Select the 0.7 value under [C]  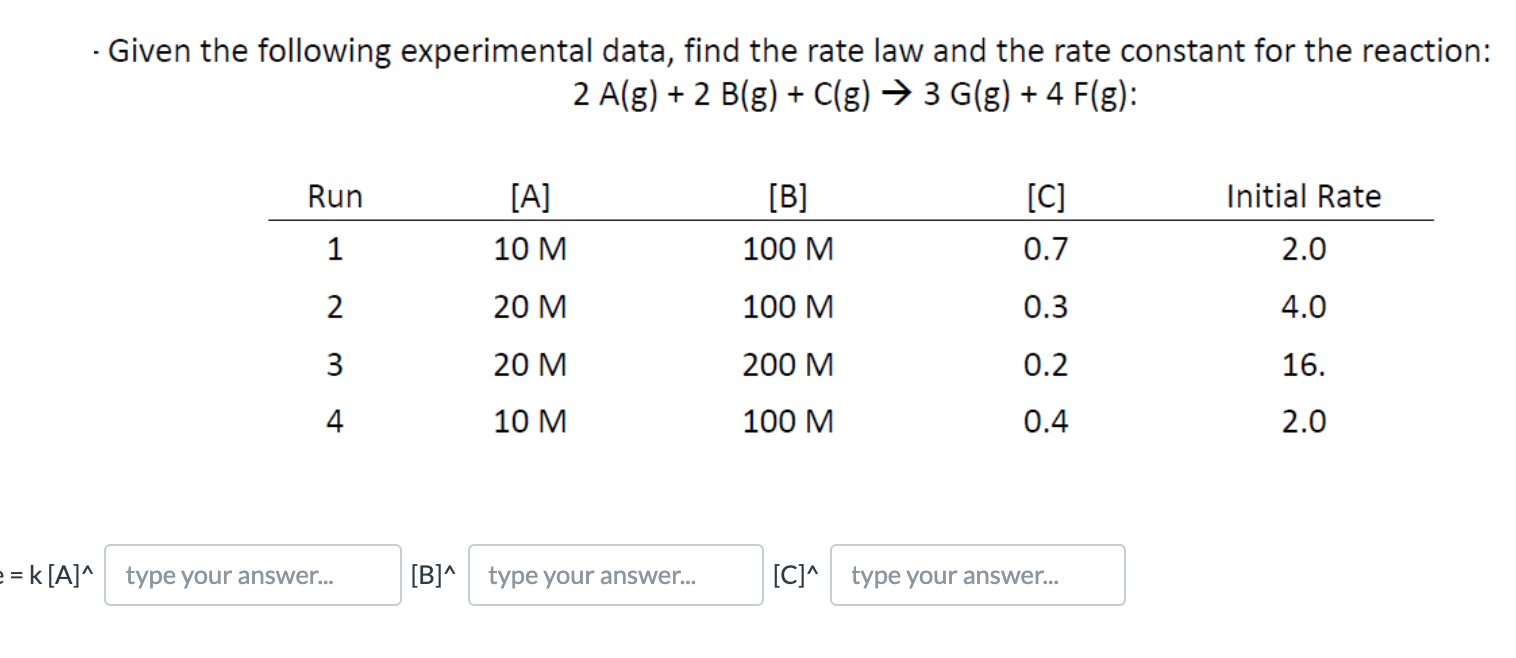pos(1046,250)
